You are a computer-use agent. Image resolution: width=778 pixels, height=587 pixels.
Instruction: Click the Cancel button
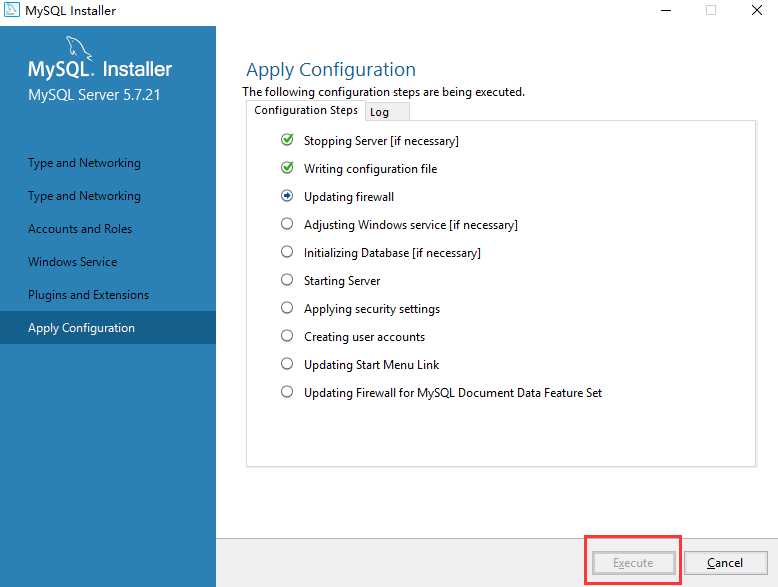[725, 563]
